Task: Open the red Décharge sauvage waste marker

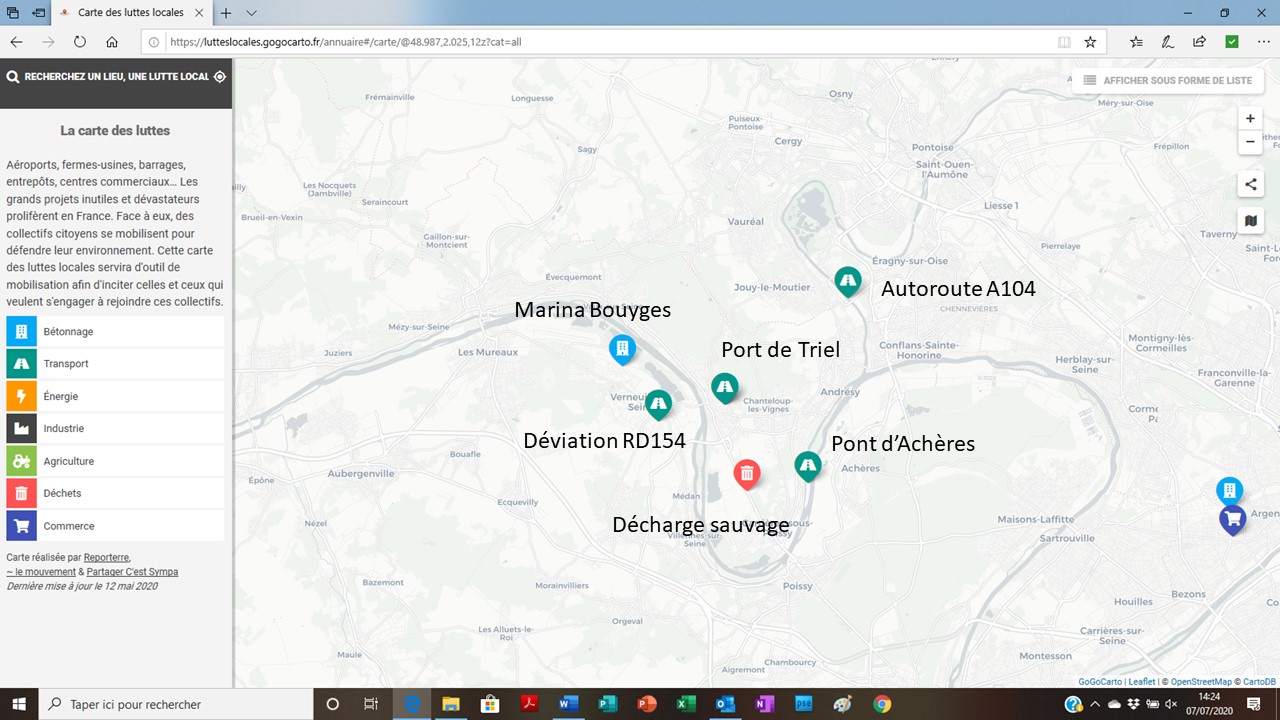Action: (747, 473)
